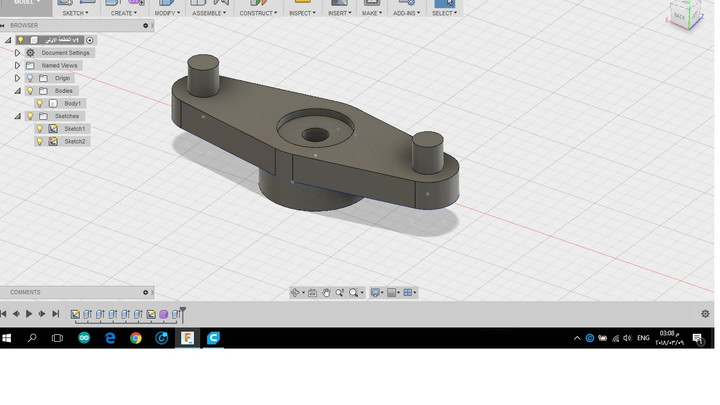Launch Arduino from the taskbar
The height and width of the screenshot is (405, 720).
point(84,338)
